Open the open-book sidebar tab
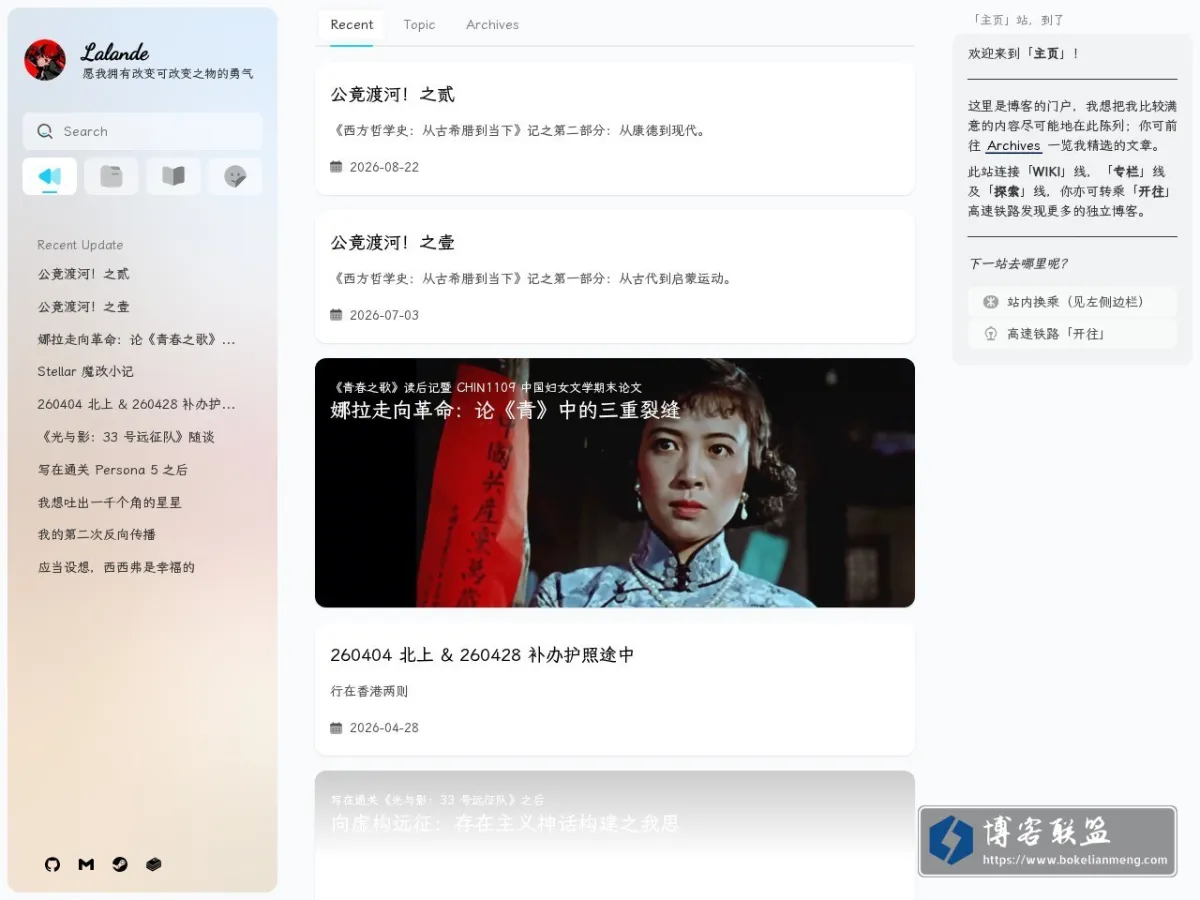Image resolution: width=1200 pixels, height=900 pixels. (174, 177)
